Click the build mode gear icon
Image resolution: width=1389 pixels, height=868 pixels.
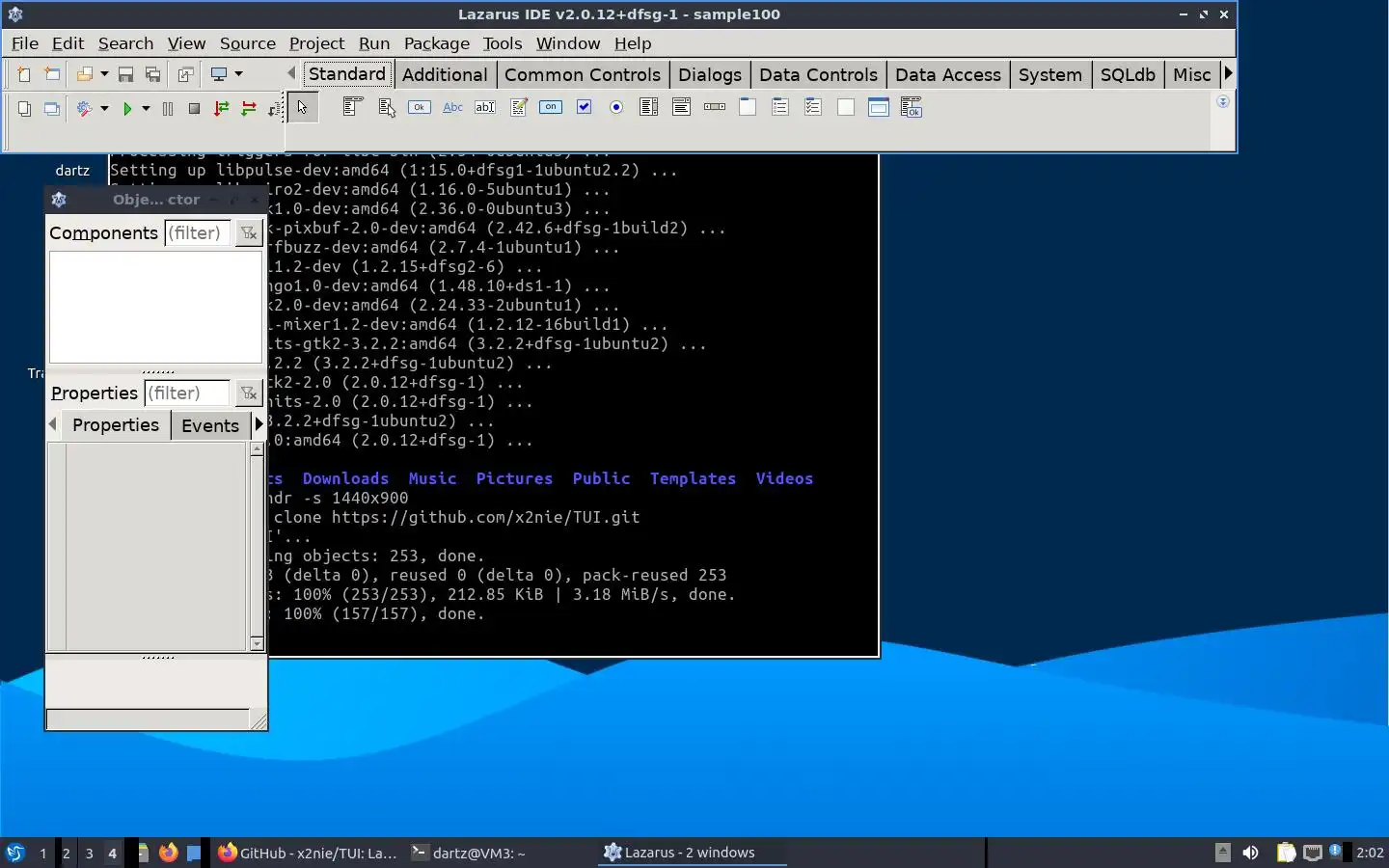(85, 109)
